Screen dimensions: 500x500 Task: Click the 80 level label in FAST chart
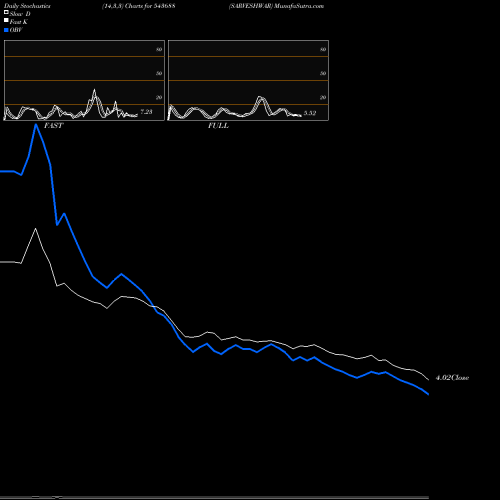pos(159,49)
